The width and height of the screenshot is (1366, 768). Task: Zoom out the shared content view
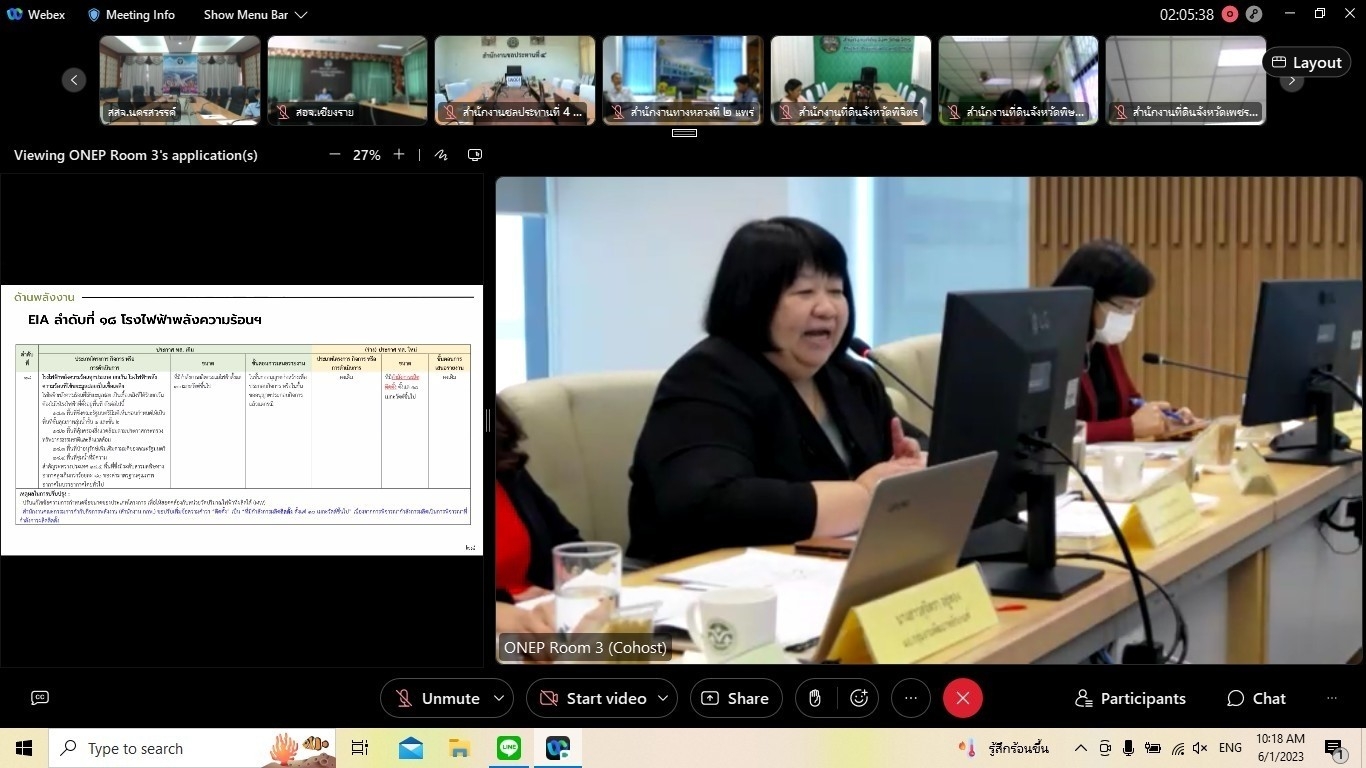tap(335, 155)
